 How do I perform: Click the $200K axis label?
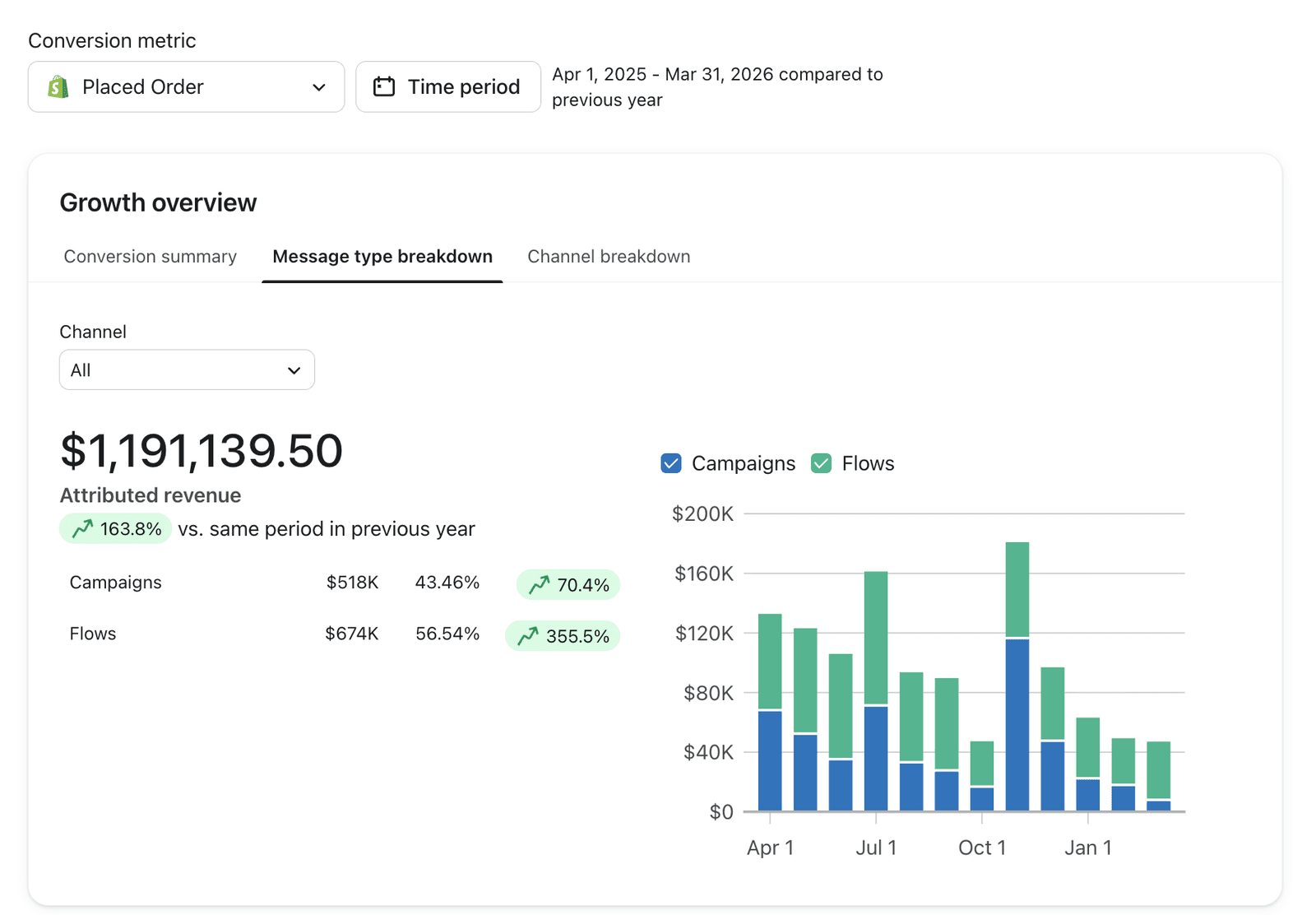[x=703, y=514]
